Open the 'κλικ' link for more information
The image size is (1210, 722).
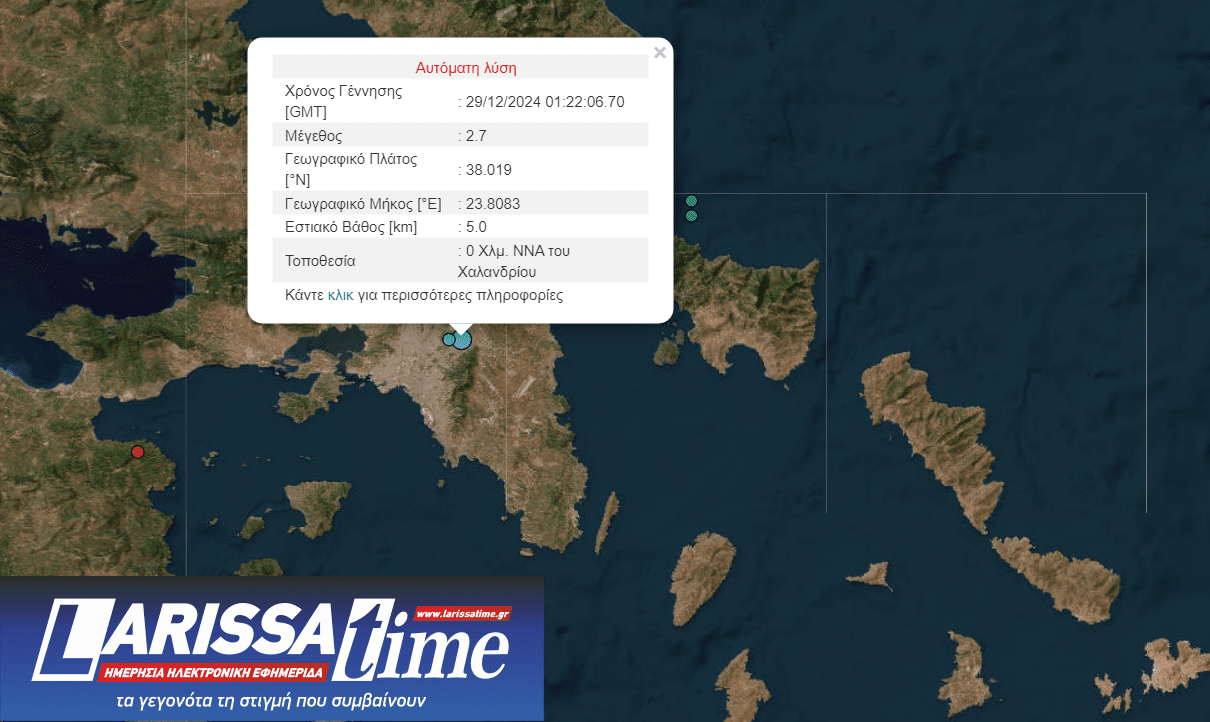coord(340,296)
